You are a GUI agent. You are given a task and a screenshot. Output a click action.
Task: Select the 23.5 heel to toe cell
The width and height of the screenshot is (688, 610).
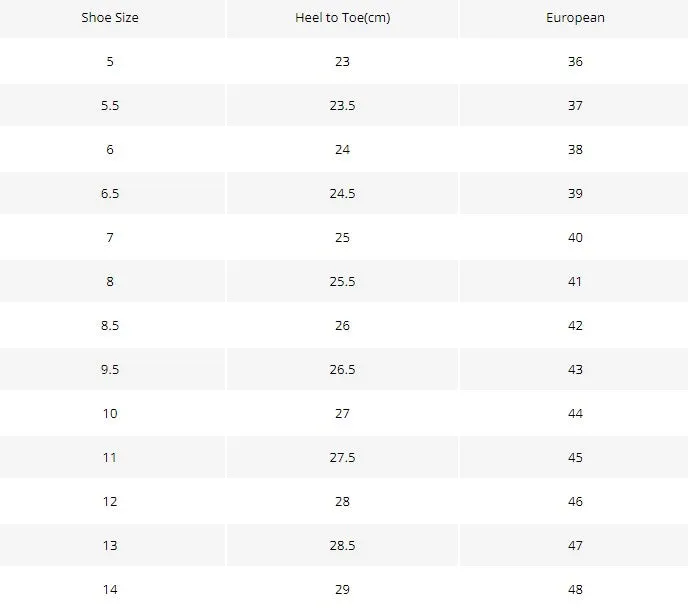click(x=342, y=105)
